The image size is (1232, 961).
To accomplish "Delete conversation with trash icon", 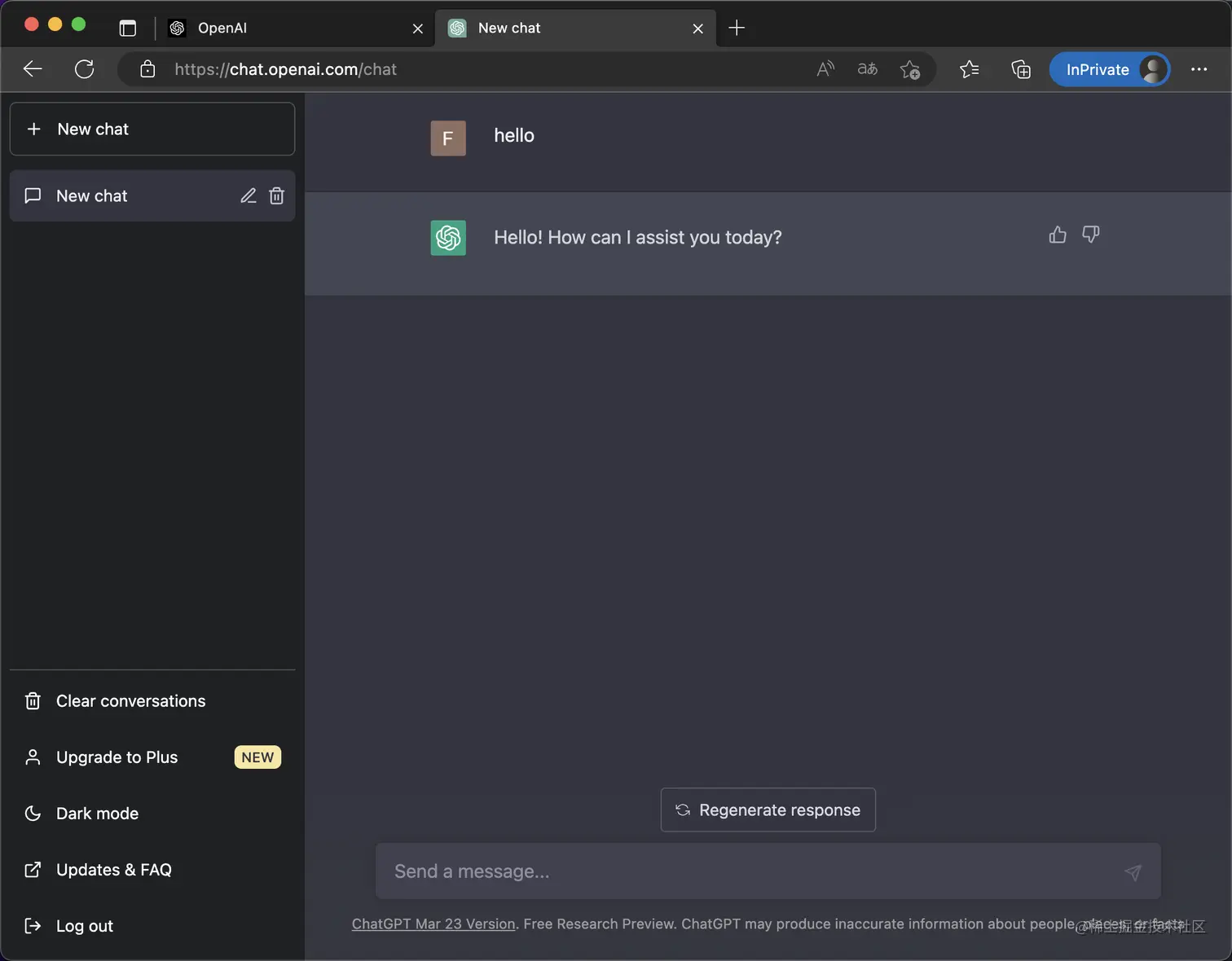I will coord(277,195).
